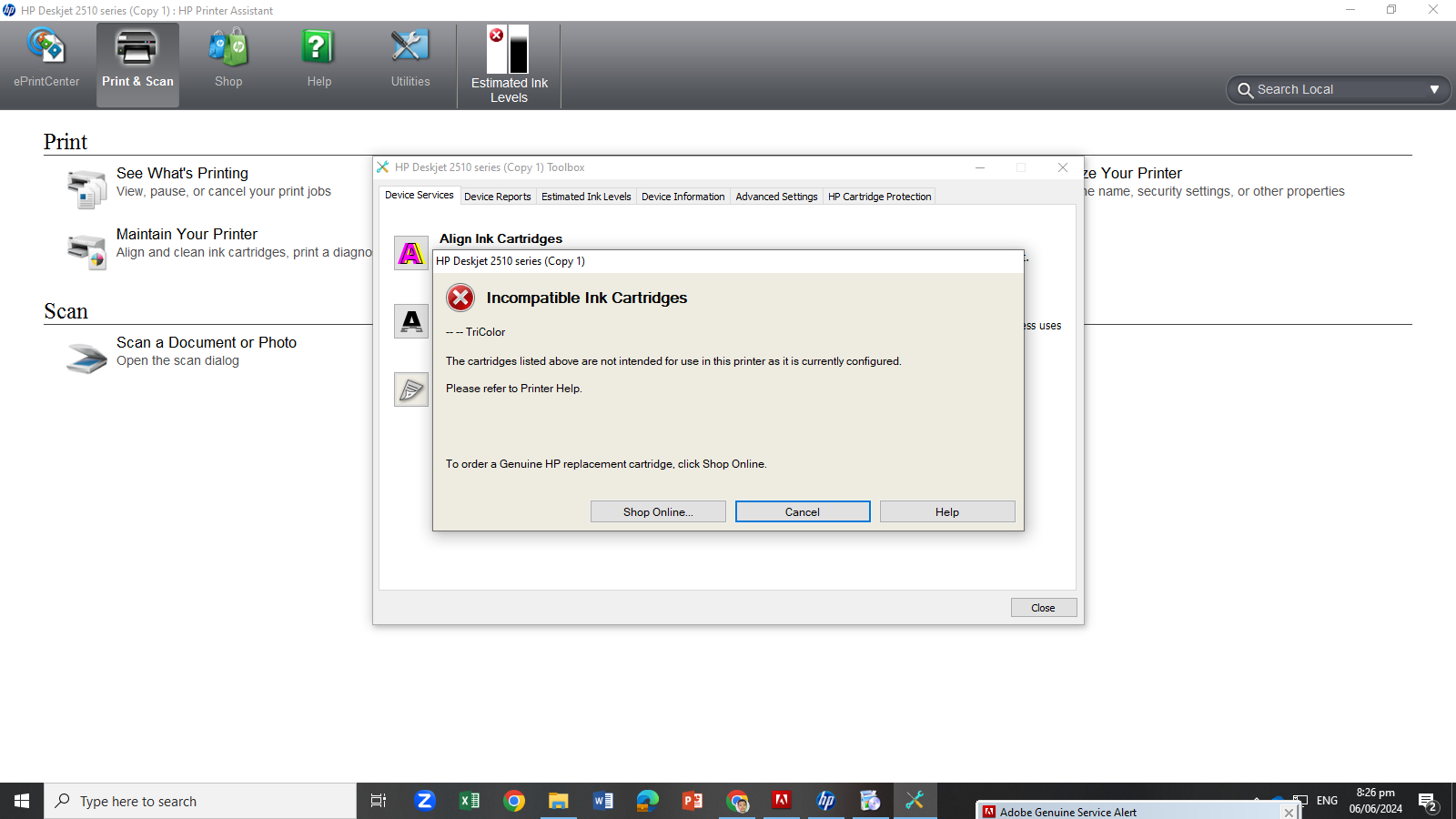The width and height of the screenshot is (1456, 819).
Task: Click the ENG language indicator in tray
Action: click(x=1327, y=801)
